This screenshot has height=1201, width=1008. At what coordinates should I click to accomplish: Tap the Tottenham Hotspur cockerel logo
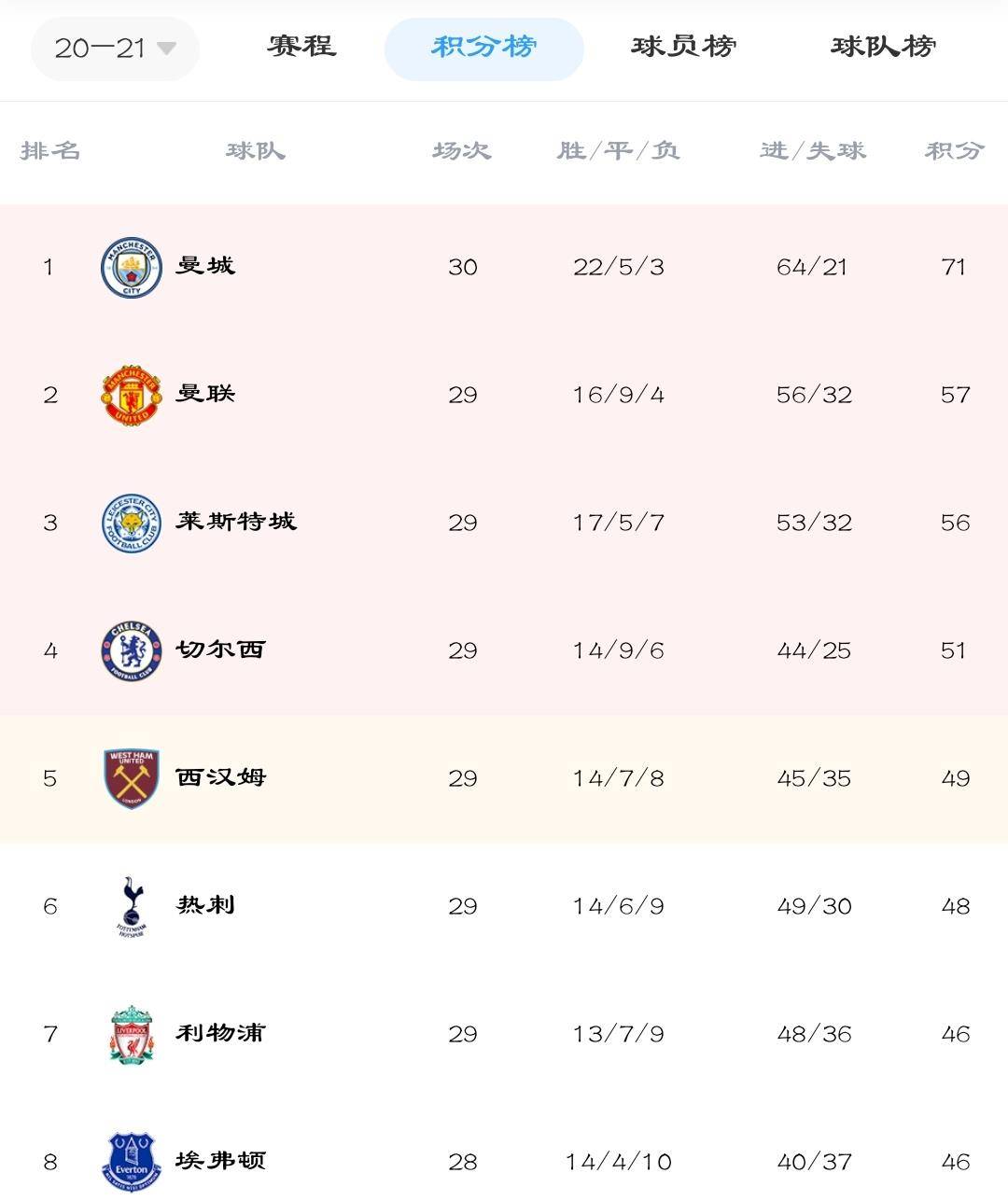pos(132,906)
